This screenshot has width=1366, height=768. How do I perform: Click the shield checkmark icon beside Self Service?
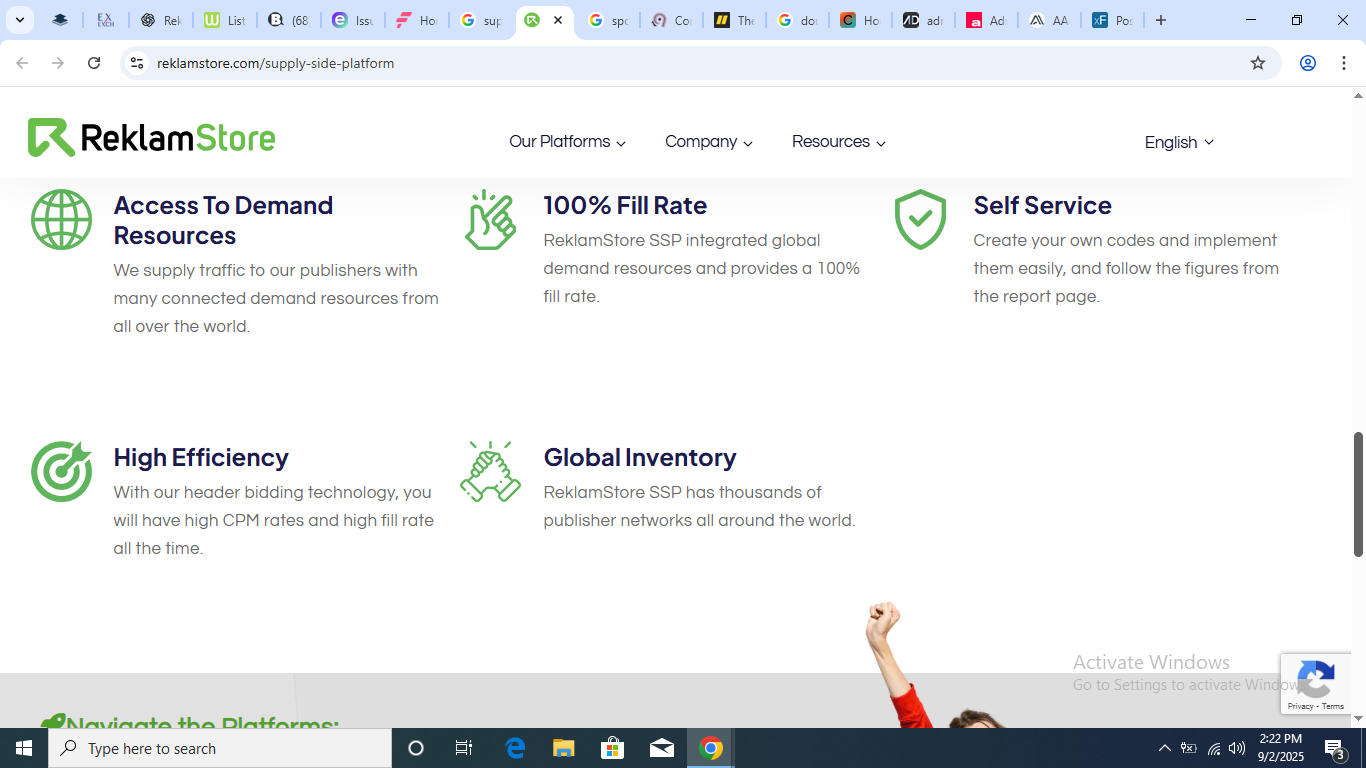pos(920,219)
